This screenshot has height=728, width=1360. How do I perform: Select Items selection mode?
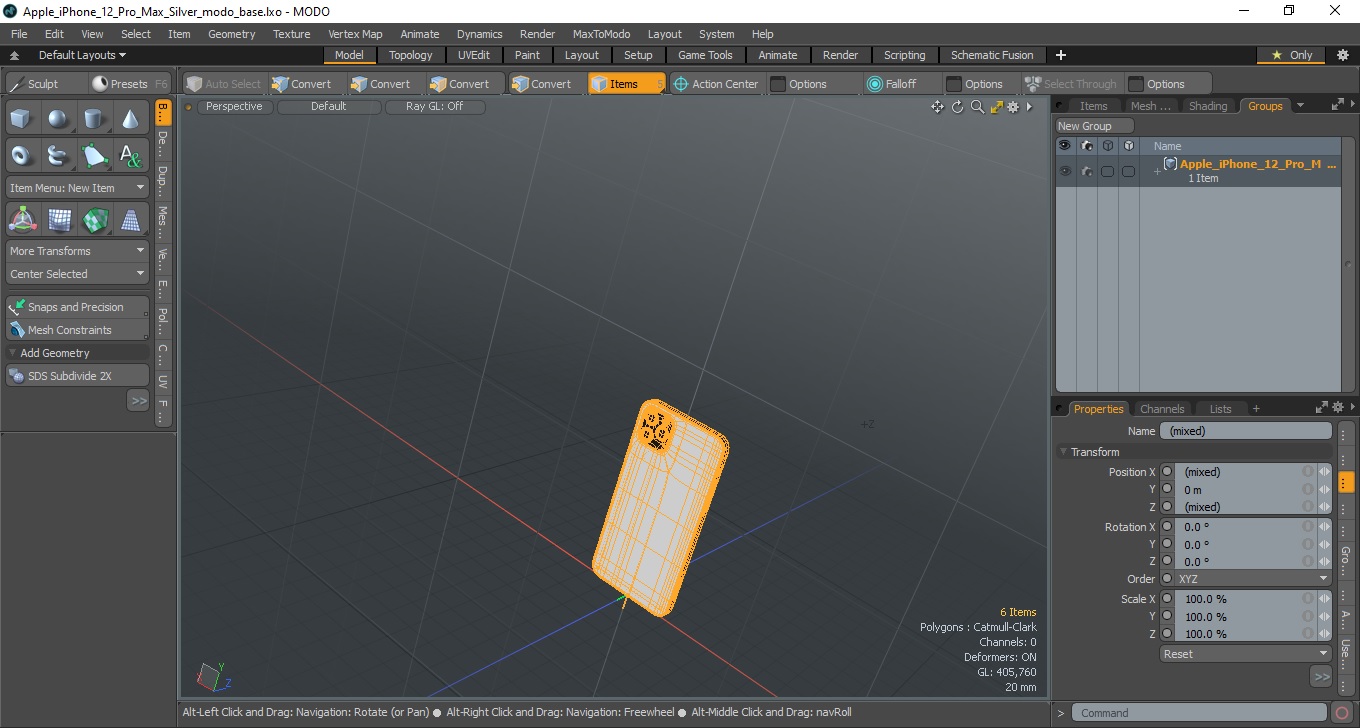[x=626, y=84]
